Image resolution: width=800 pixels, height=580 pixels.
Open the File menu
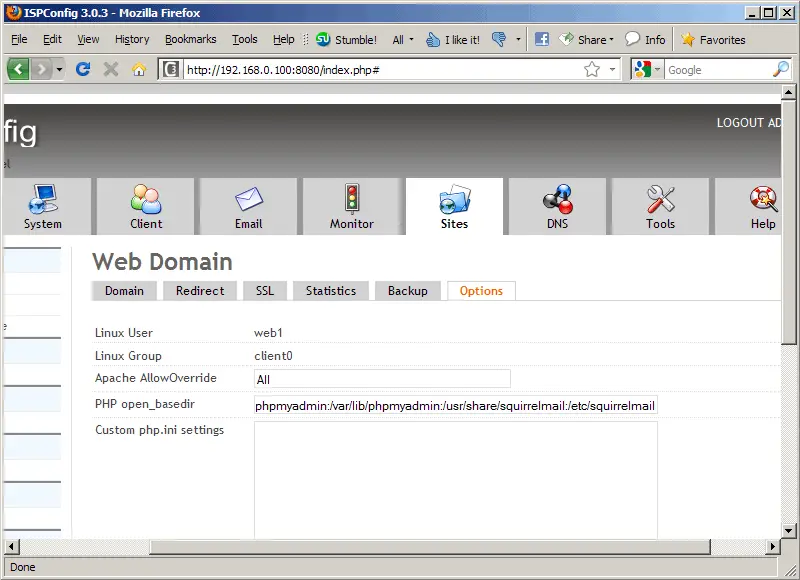pyautogui.click(x=19, y=39)
